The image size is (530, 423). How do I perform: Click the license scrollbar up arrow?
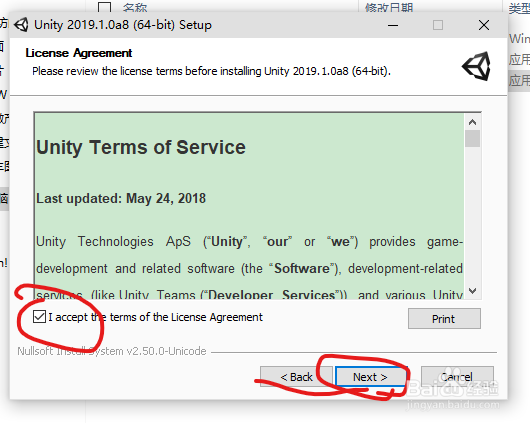472,122
